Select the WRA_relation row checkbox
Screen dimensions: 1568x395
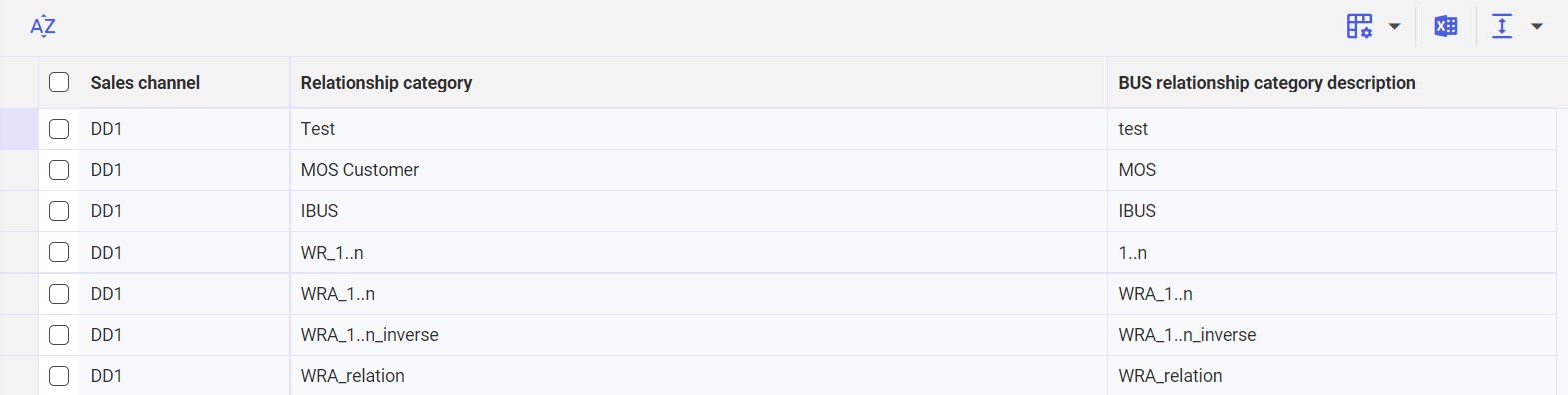[x=59, y=376]
